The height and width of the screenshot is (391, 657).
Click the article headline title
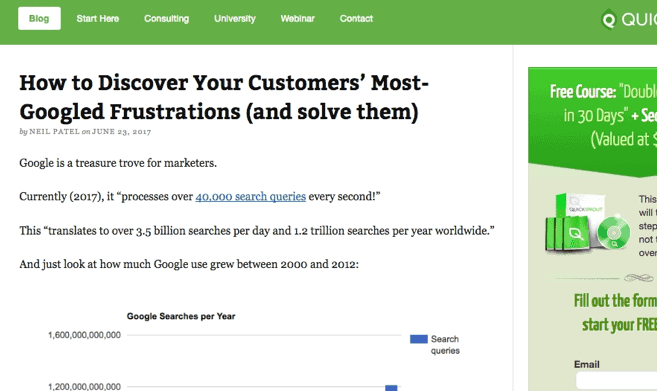point(224,97)
